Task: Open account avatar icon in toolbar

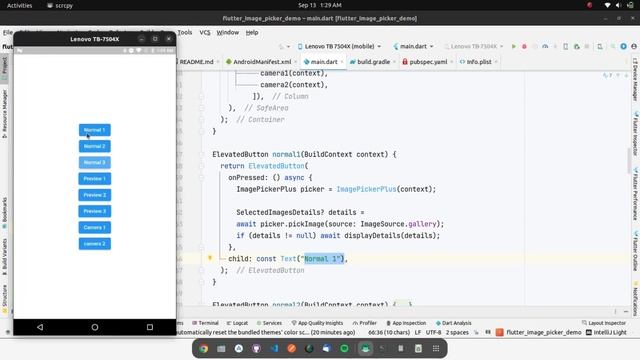Action: [x=634, y=47]
